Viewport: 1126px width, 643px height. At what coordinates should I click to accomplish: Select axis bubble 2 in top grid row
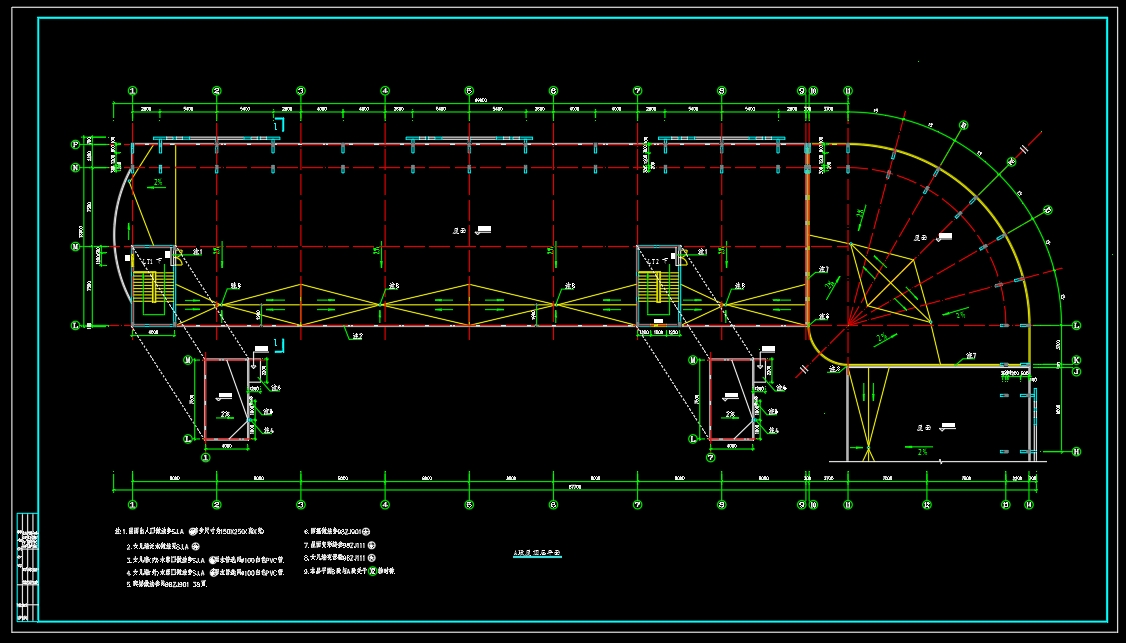tap(217, 91)
